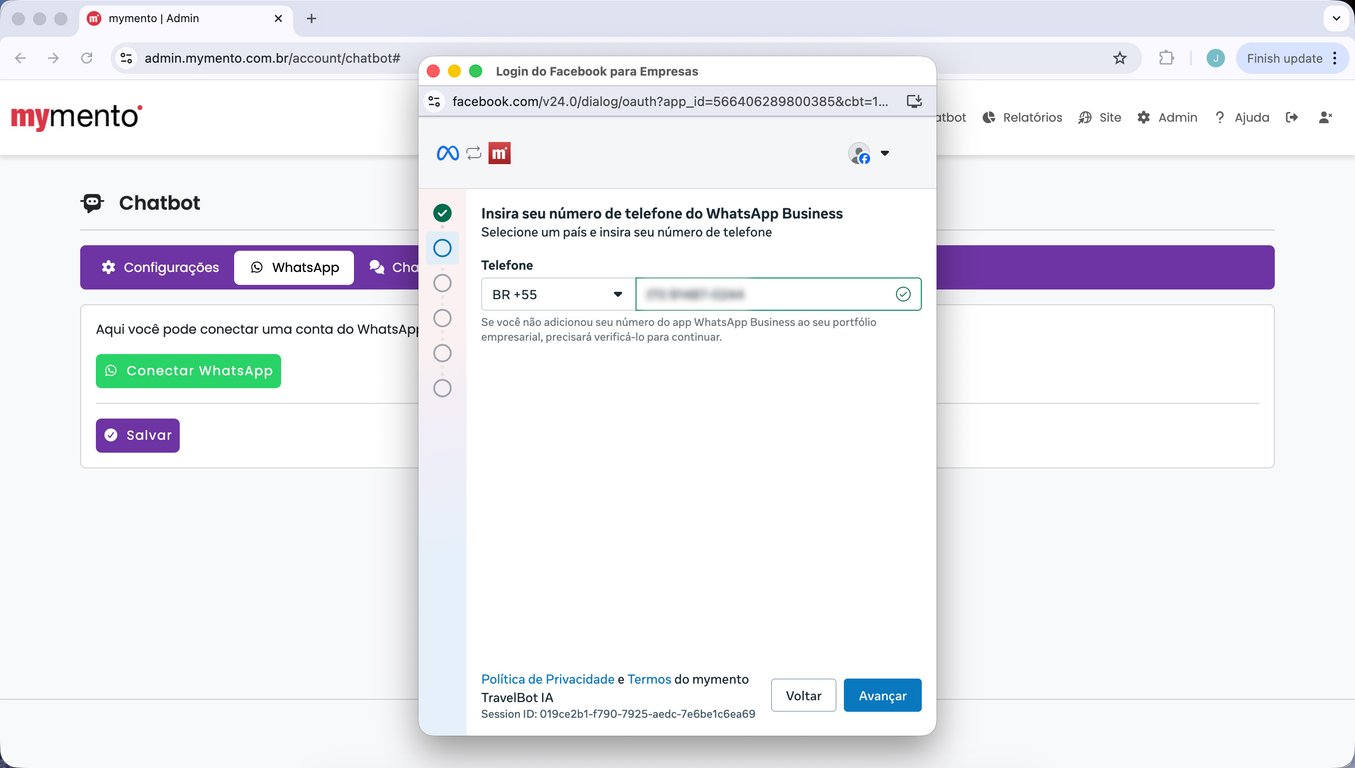This screenshot has height=768, width=1355.
Task: Click the remove-user icon in mymento navigation
Action: [x=1325, y=117]
